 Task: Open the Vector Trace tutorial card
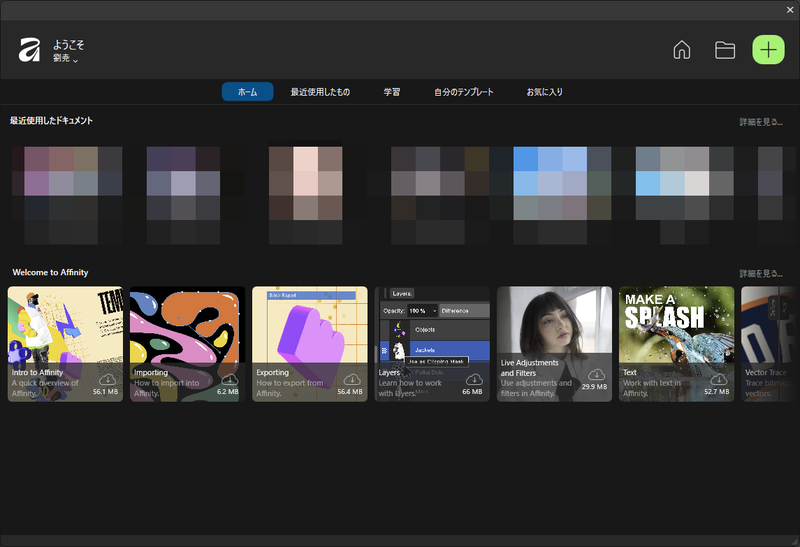(768, 343)
